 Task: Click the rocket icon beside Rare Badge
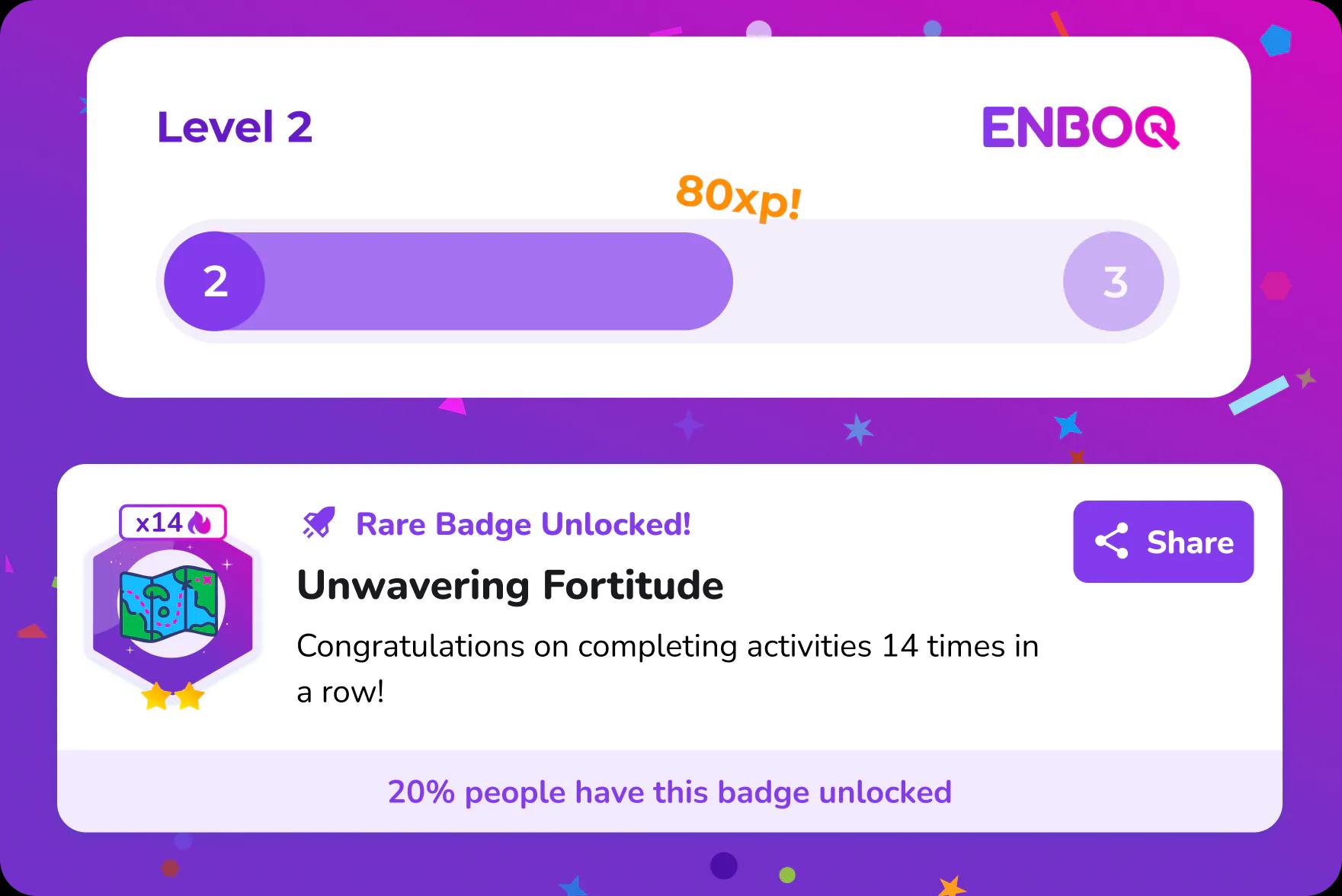[319, 524]
